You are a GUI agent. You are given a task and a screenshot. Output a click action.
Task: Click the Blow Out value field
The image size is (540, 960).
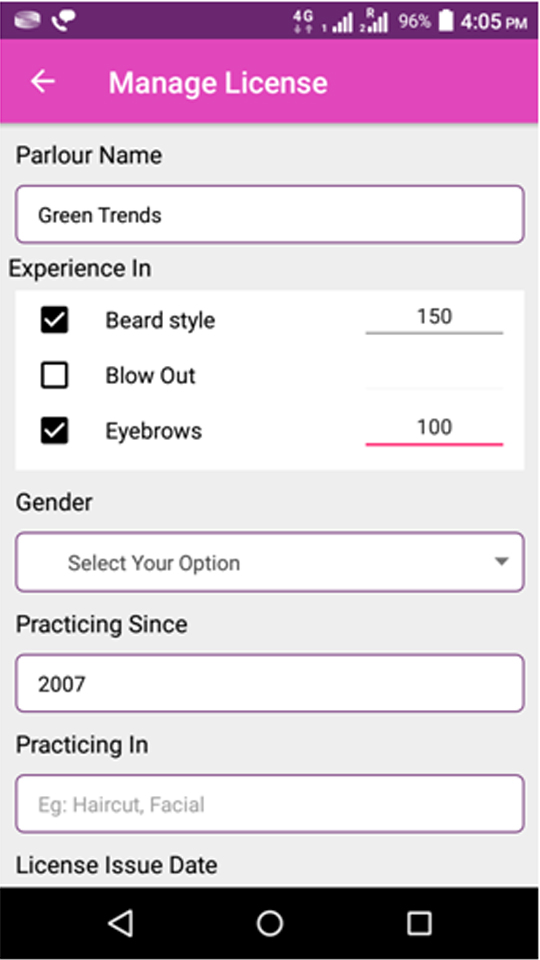(x=434, y=375)
